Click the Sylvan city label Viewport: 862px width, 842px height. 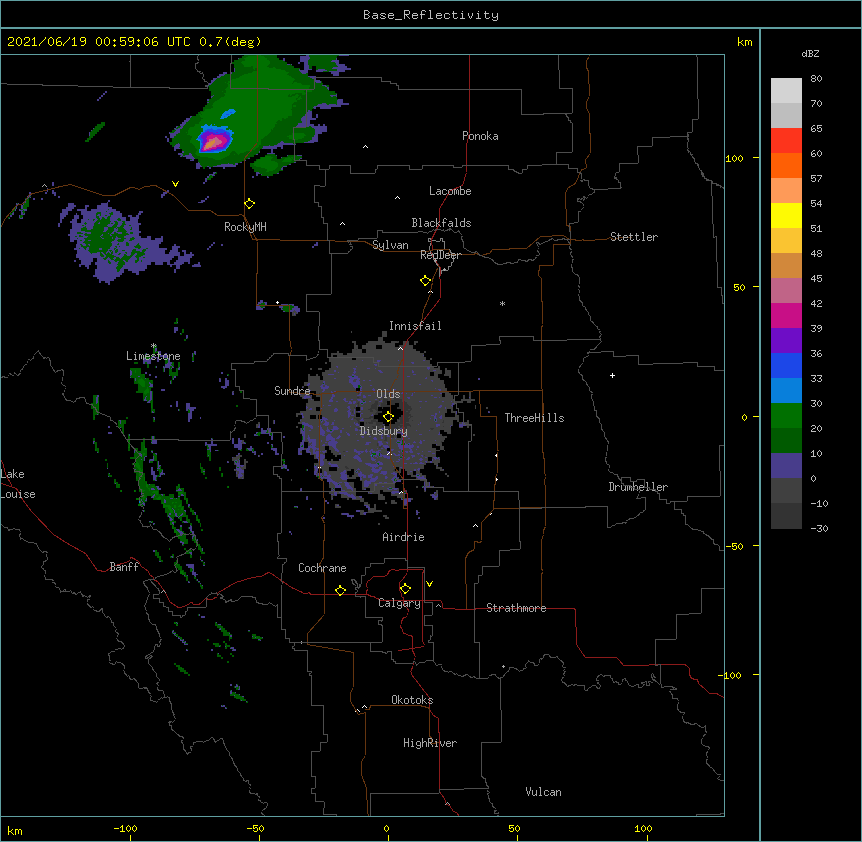click(x=390, y=245)
